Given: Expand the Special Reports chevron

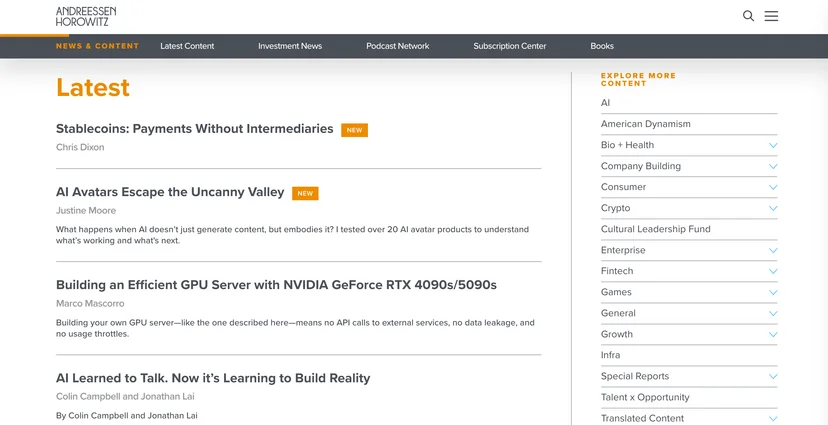Looking at the screenshot, I should point(773,376).
